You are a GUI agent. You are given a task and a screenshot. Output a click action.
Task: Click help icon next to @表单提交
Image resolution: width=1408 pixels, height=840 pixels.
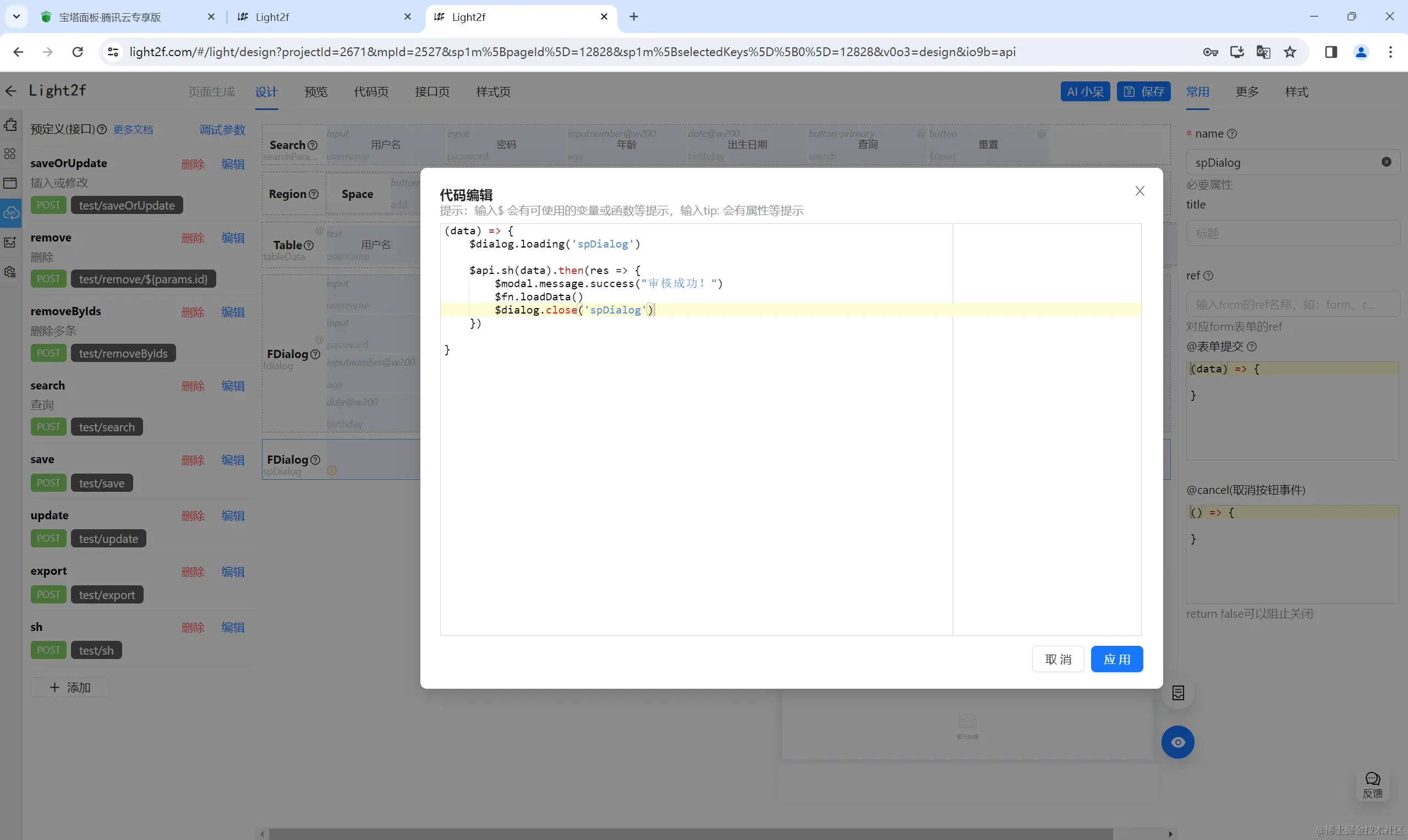(x=1252, y=347)
